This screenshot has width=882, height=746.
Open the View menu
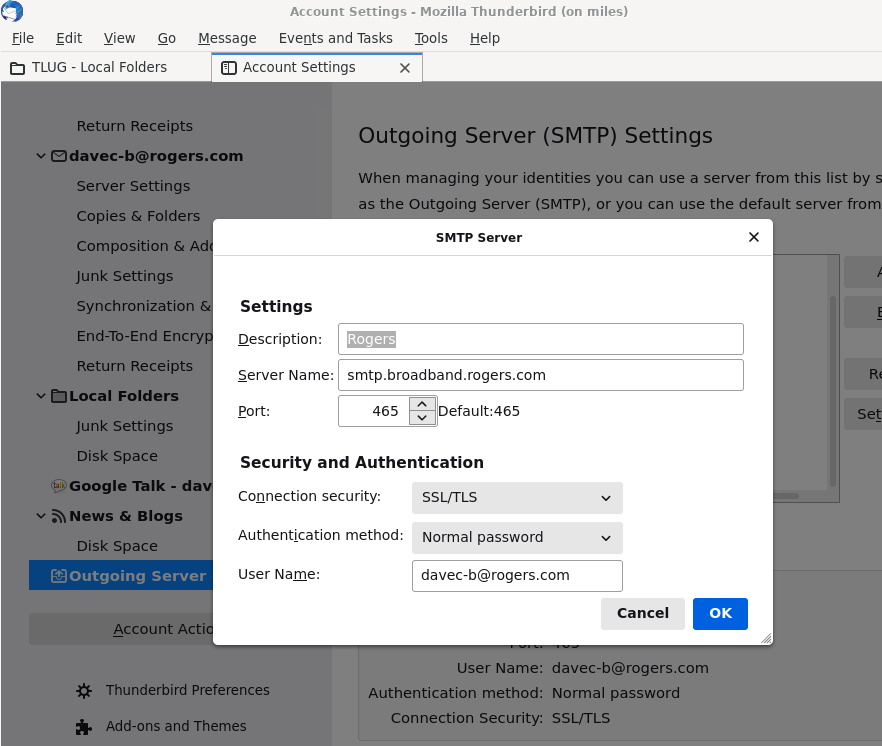click(x=119, y=38)
